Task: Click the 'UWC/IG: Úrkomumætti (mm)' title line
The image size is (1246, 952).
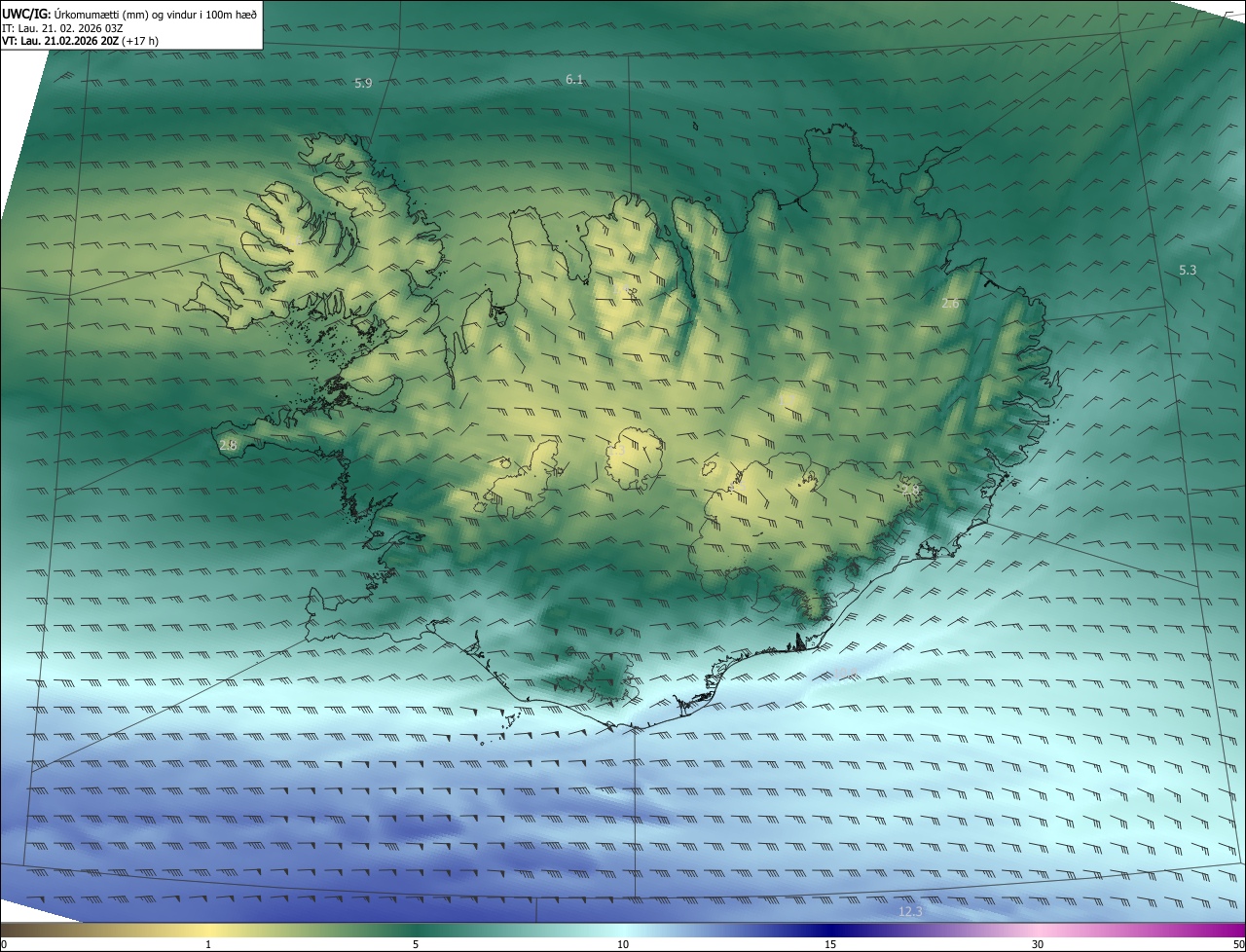Action: [130, 13]
